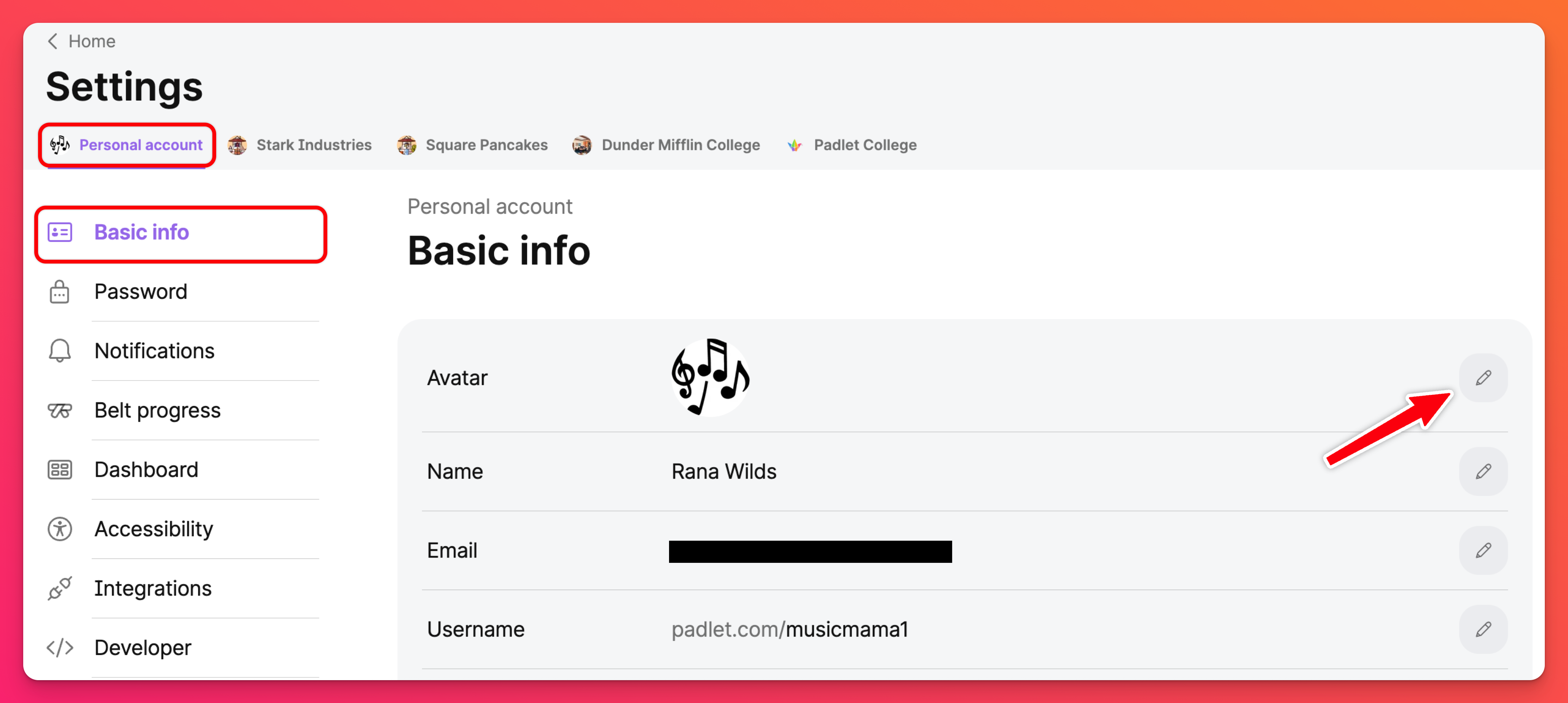Click the pencil icon to edit Avatar
The width and height of the screenshot is (1568, 703).
coord(1483,378)
